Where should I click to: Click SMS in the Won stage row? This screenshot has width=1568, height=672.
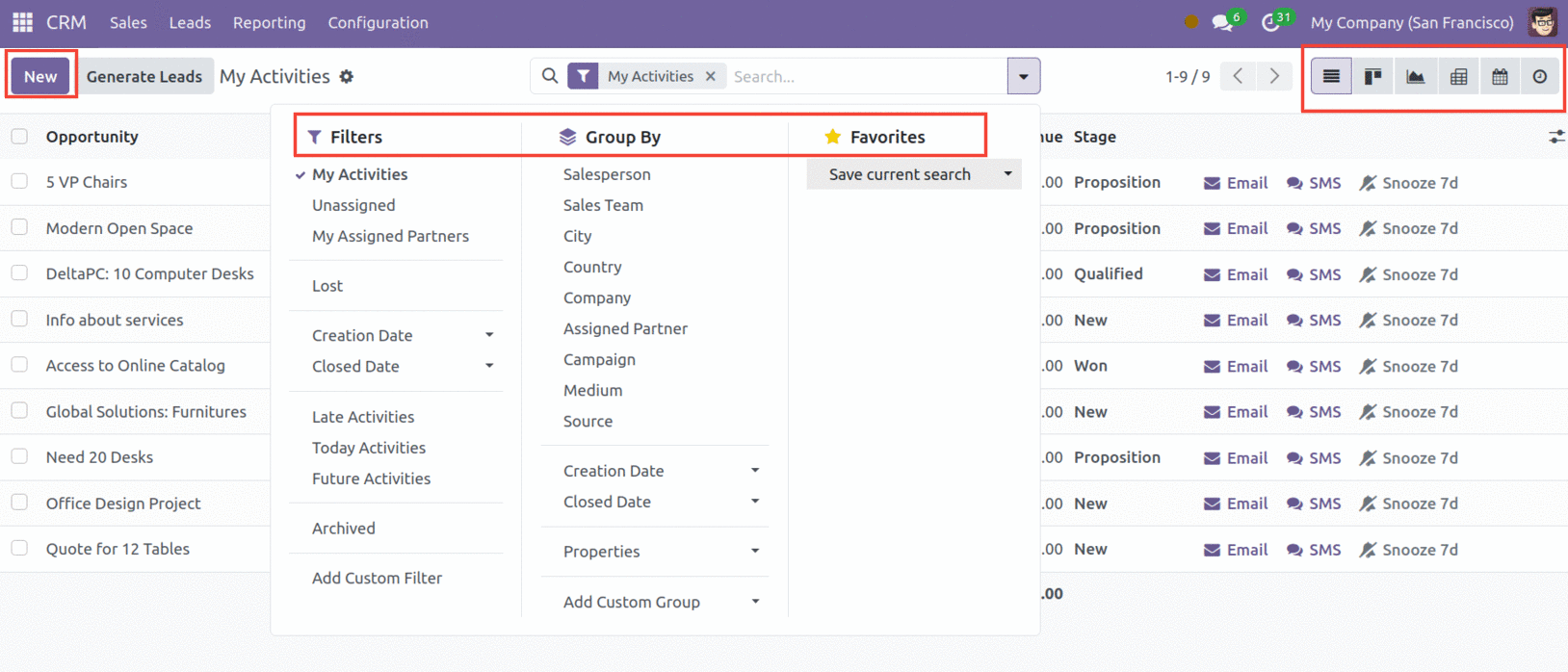(x=1314, y=366)
